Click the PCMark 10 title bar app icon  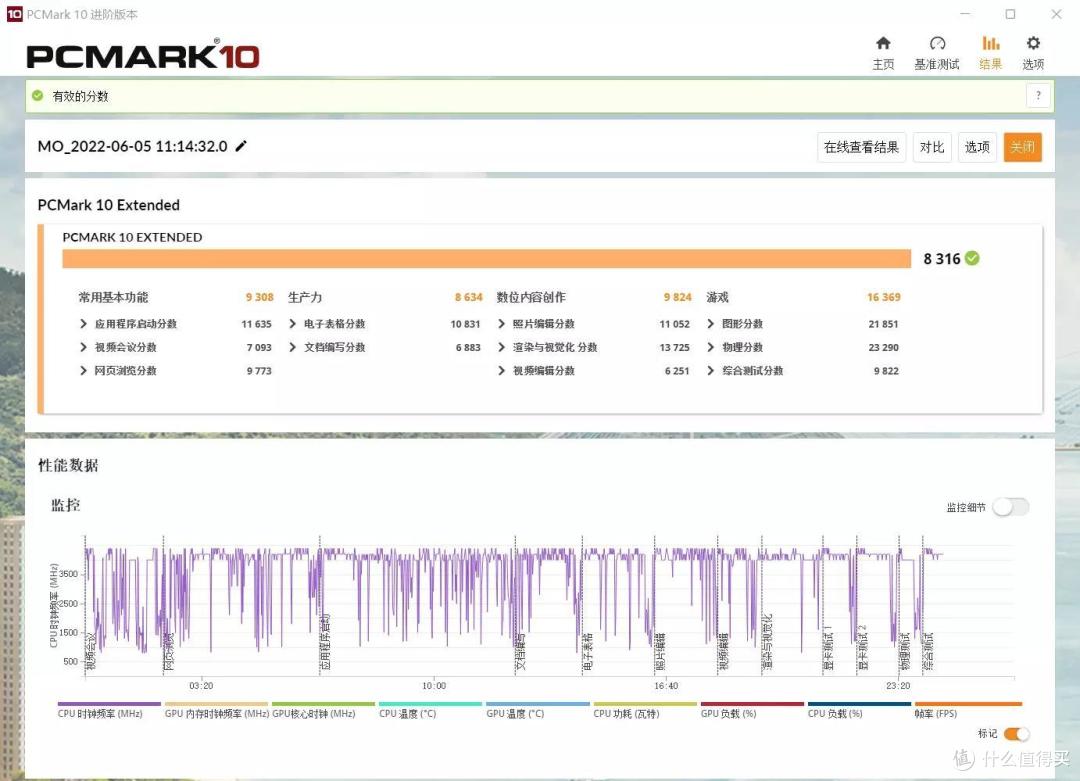[14, 14]
